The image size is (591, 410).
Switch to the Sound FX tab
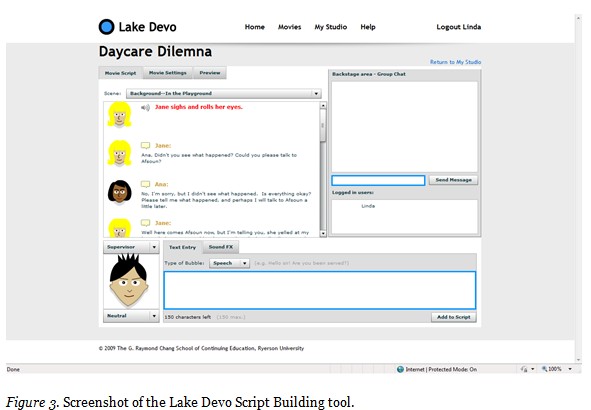221,247
